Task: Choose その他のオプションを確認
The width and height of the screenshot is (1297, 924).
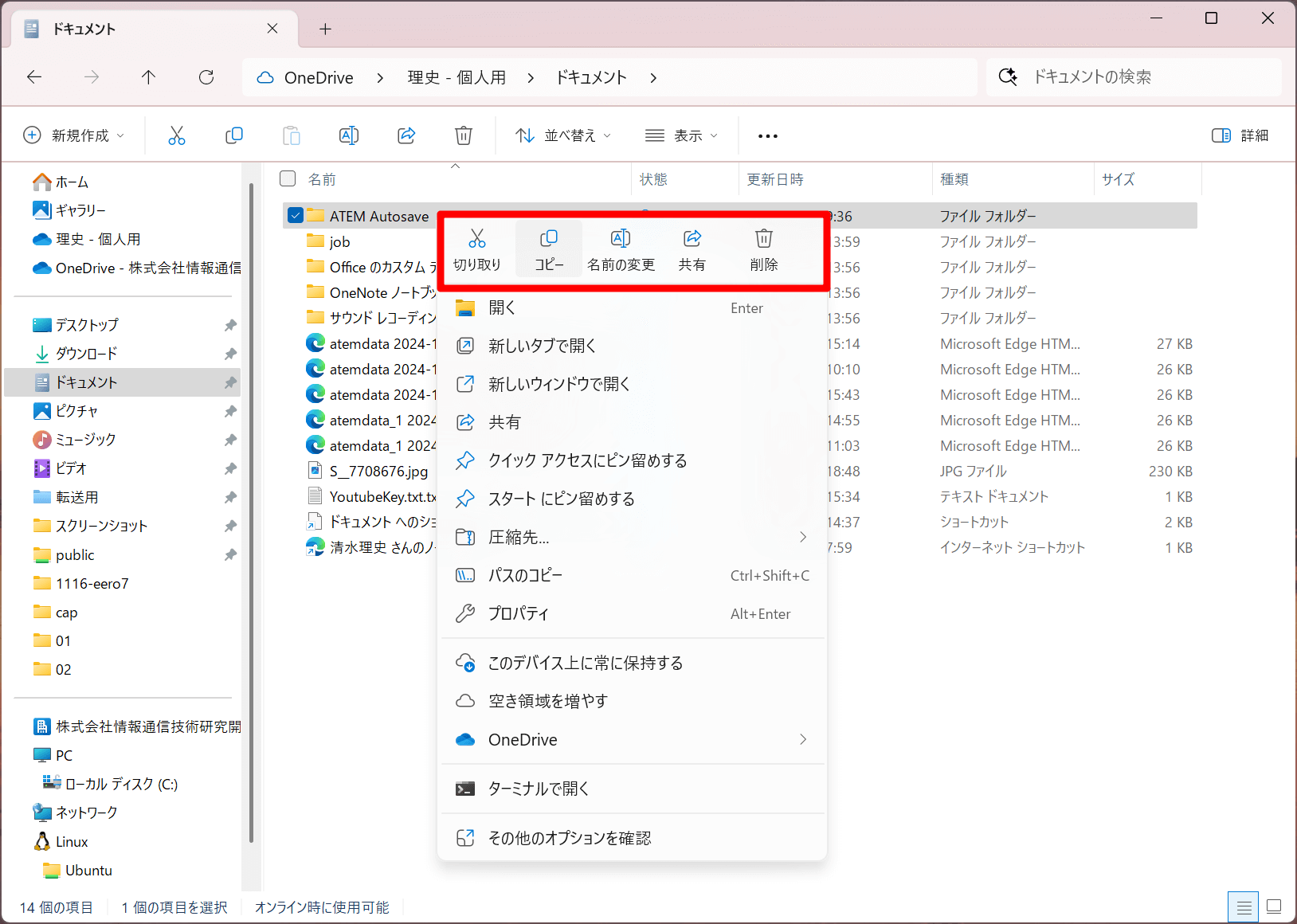Action: [633, 838]
